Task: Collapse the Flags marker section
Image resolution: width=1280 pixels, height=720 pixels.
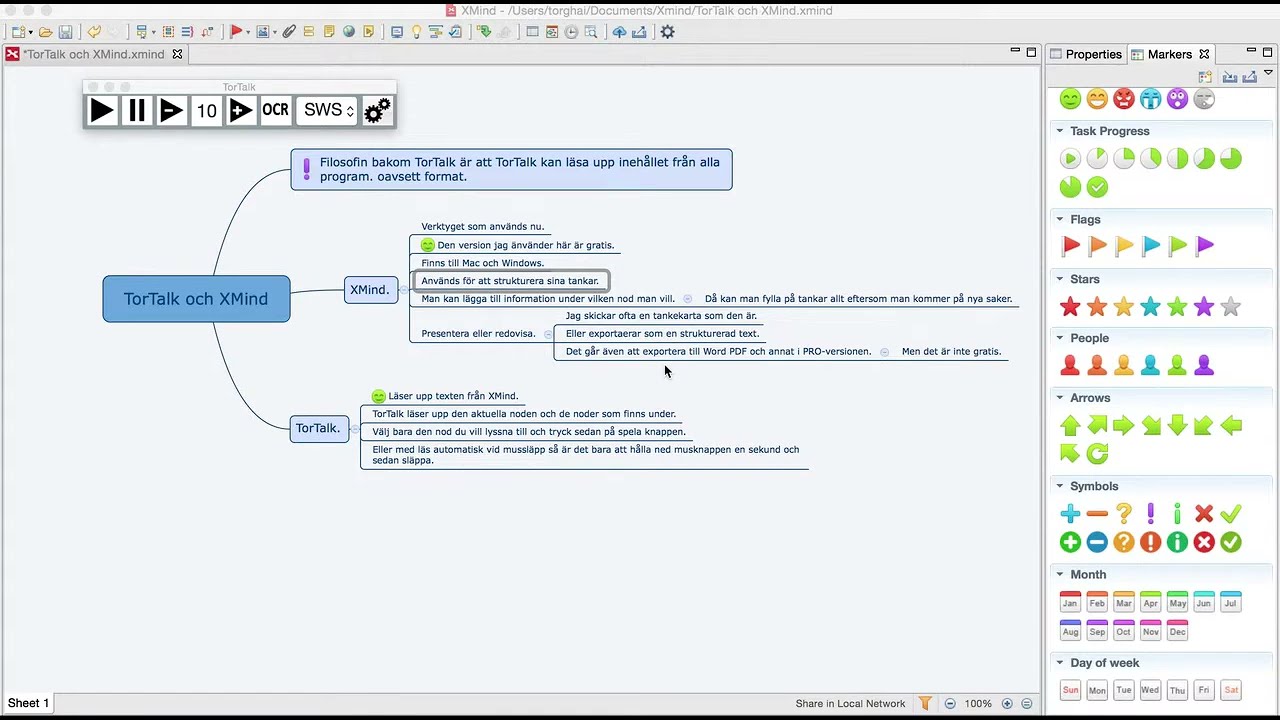Action: [1060, 219]
